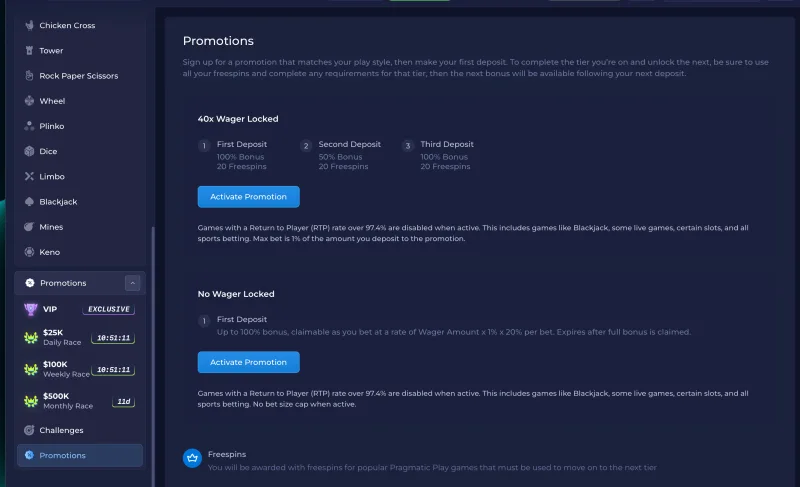Select the $100K Weekly Race entry

point(79,369)
